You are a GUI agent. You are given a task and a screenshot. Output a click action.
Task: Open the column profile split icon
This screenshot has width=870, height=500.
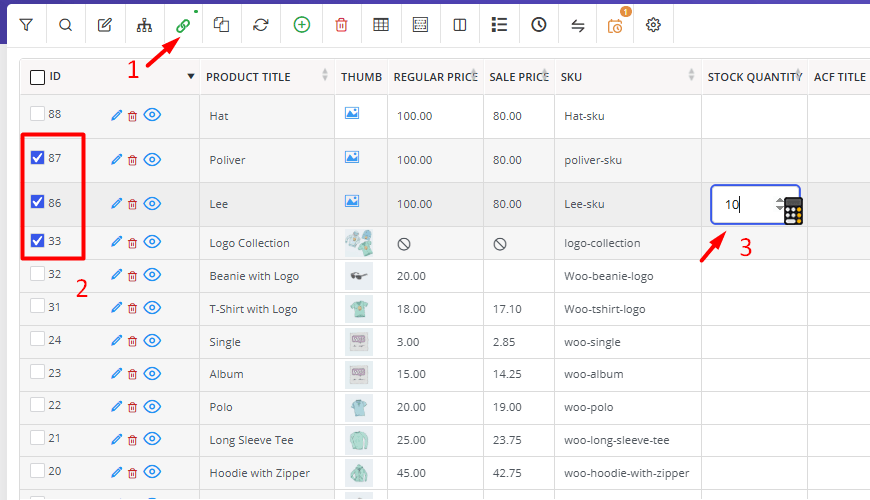[x=460, y=25]
